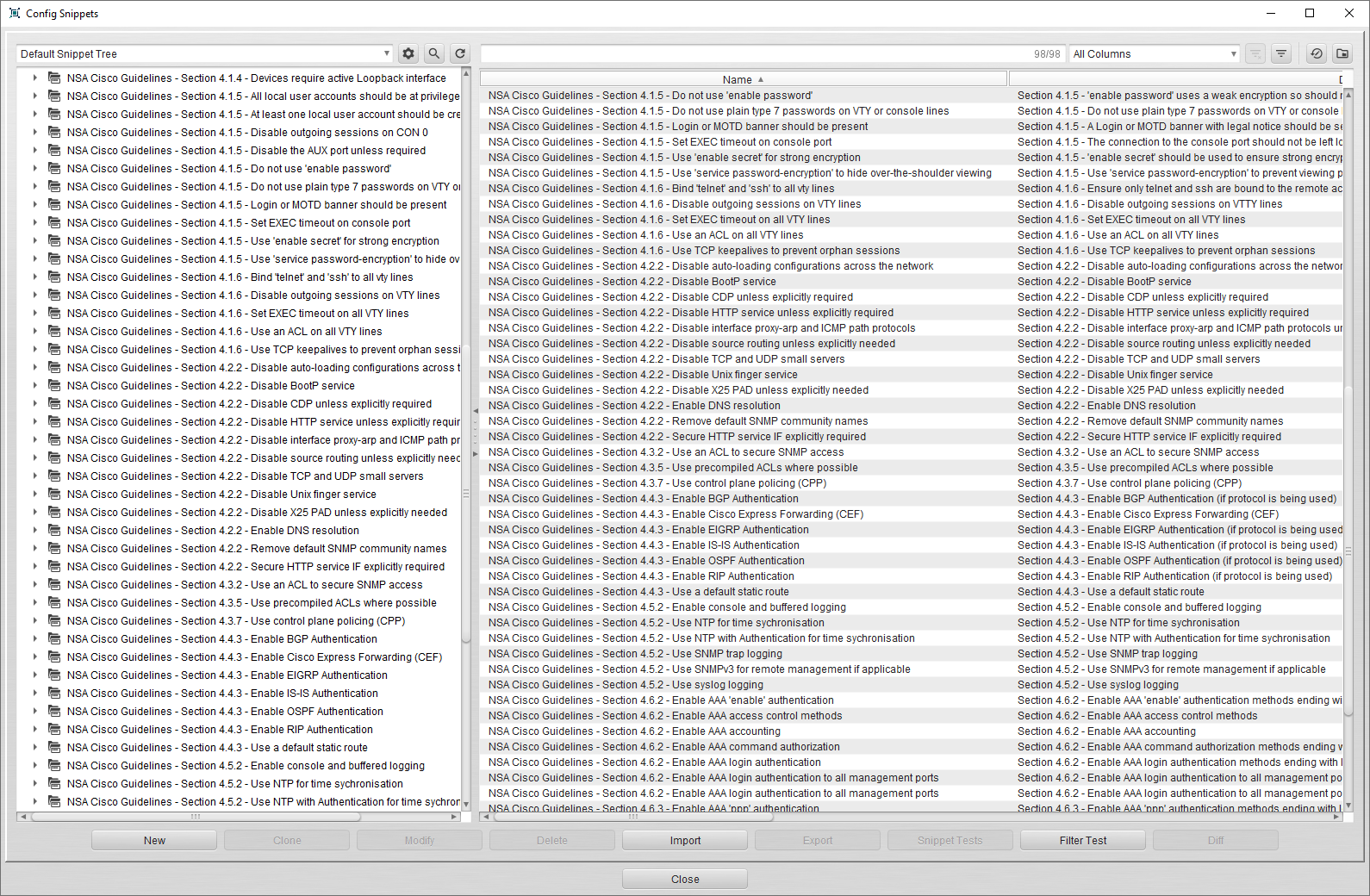Click folder icon beside tree row 'Disable BootP service'

(x=54, y=385)
